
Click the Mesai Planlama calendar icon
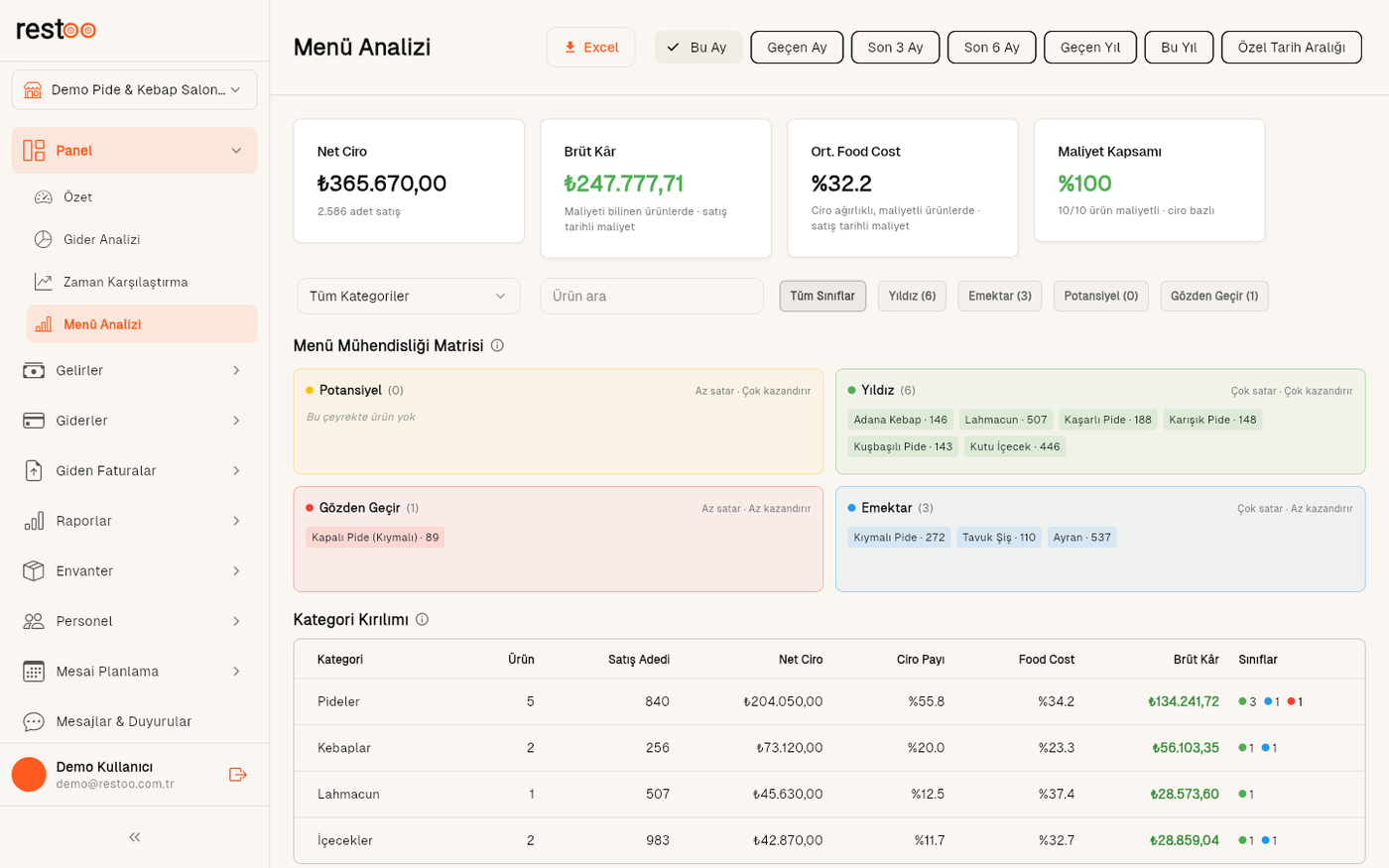point(34,671)
